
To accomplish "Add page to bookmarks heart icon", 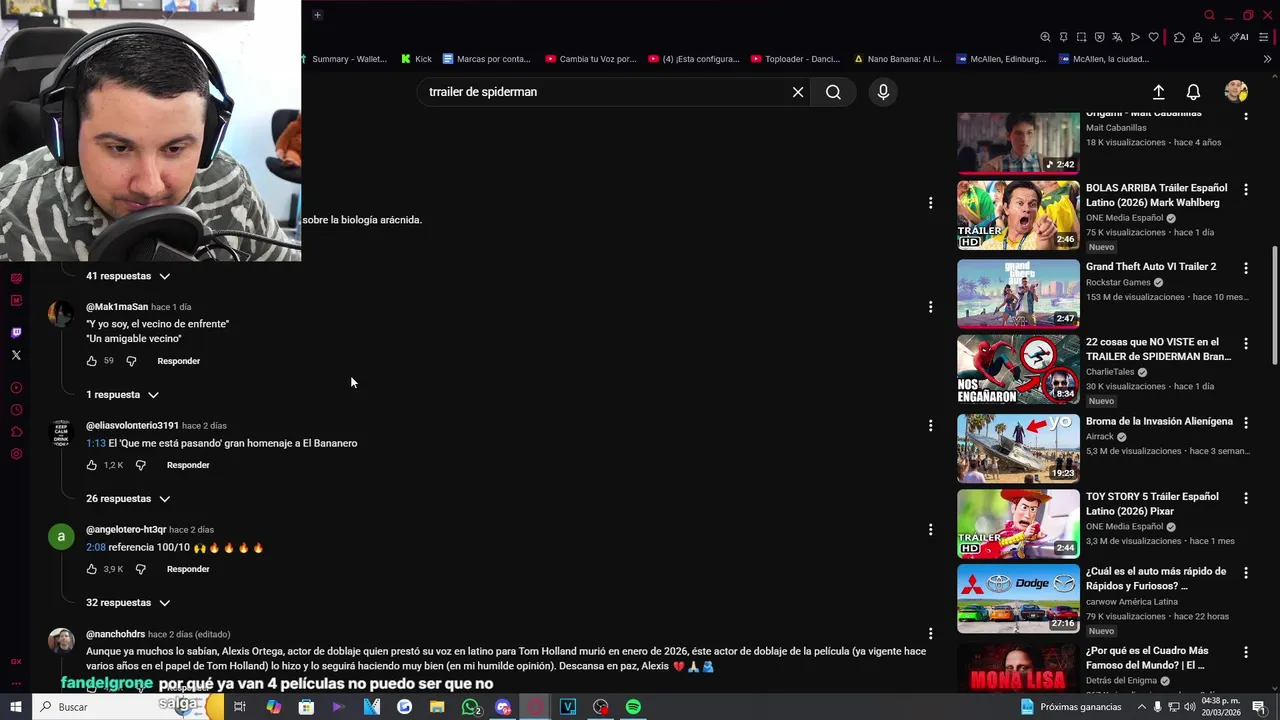I will (1153, 37).
